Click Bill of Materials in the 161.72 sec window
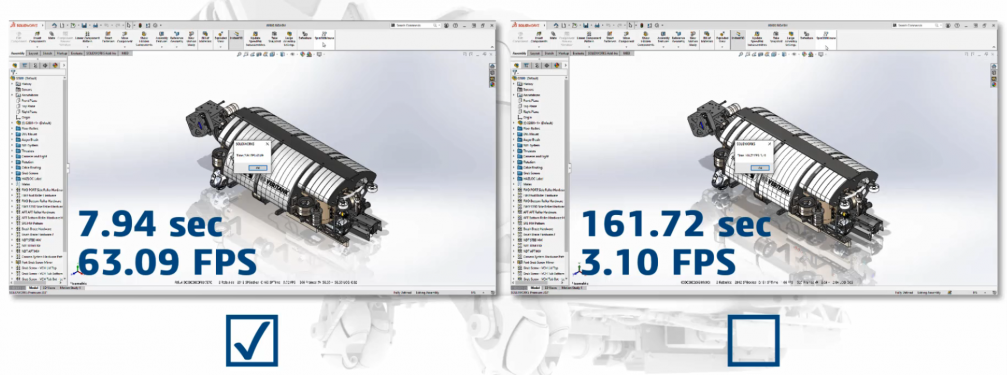The height and width of the screenshot is (375, 1007). pyautogui.click(x=706, y=37)
